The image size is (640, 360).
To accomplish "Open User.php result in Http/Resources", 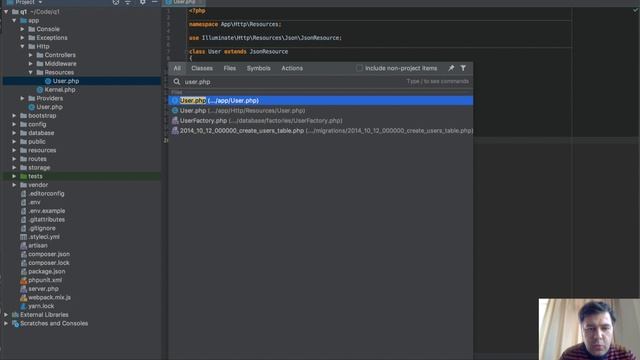I will (x=321, y=111).
